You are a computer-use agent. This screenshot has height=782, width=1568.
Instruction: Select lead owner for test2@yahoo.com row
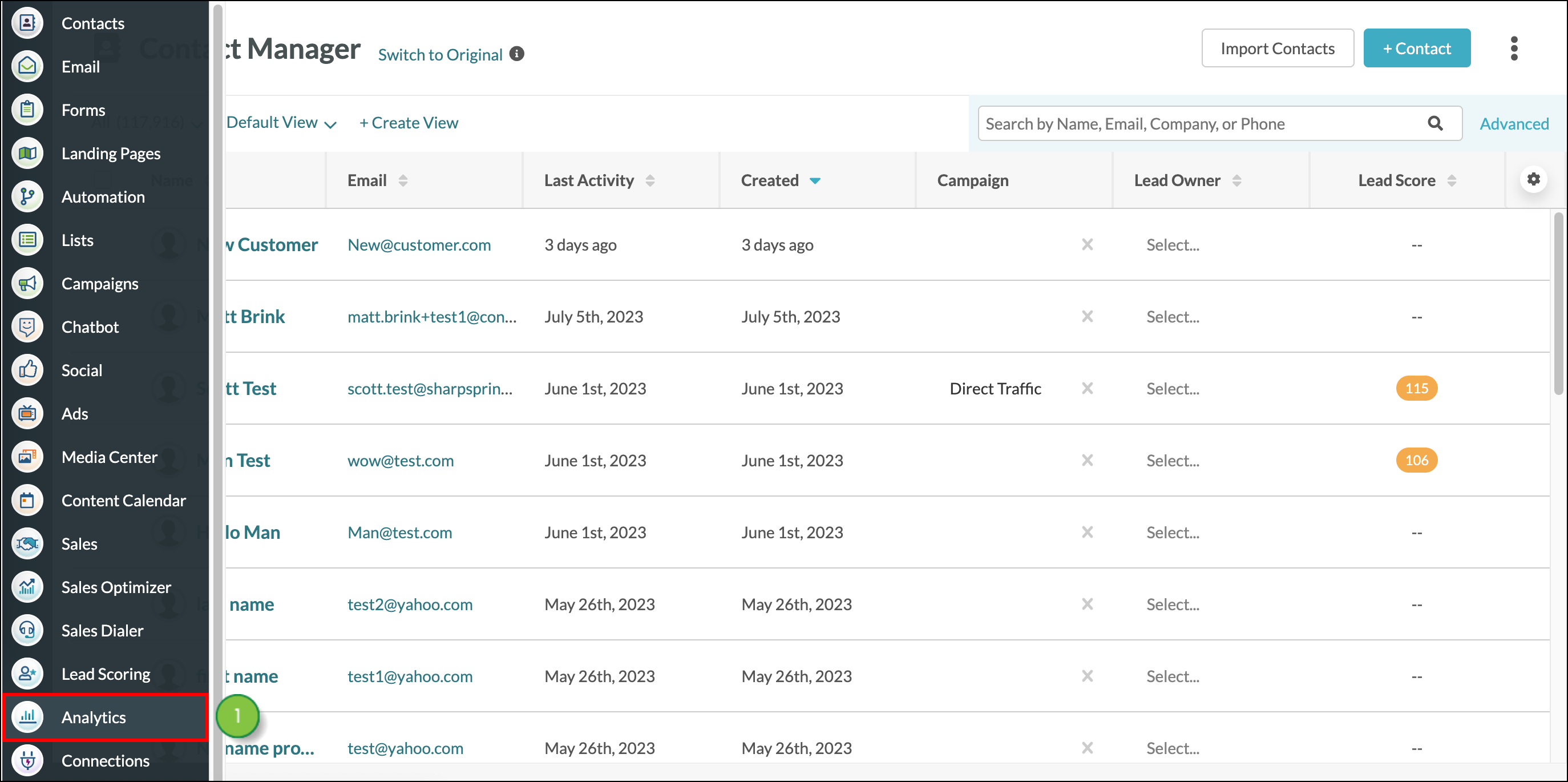(x=1173, y=604)
